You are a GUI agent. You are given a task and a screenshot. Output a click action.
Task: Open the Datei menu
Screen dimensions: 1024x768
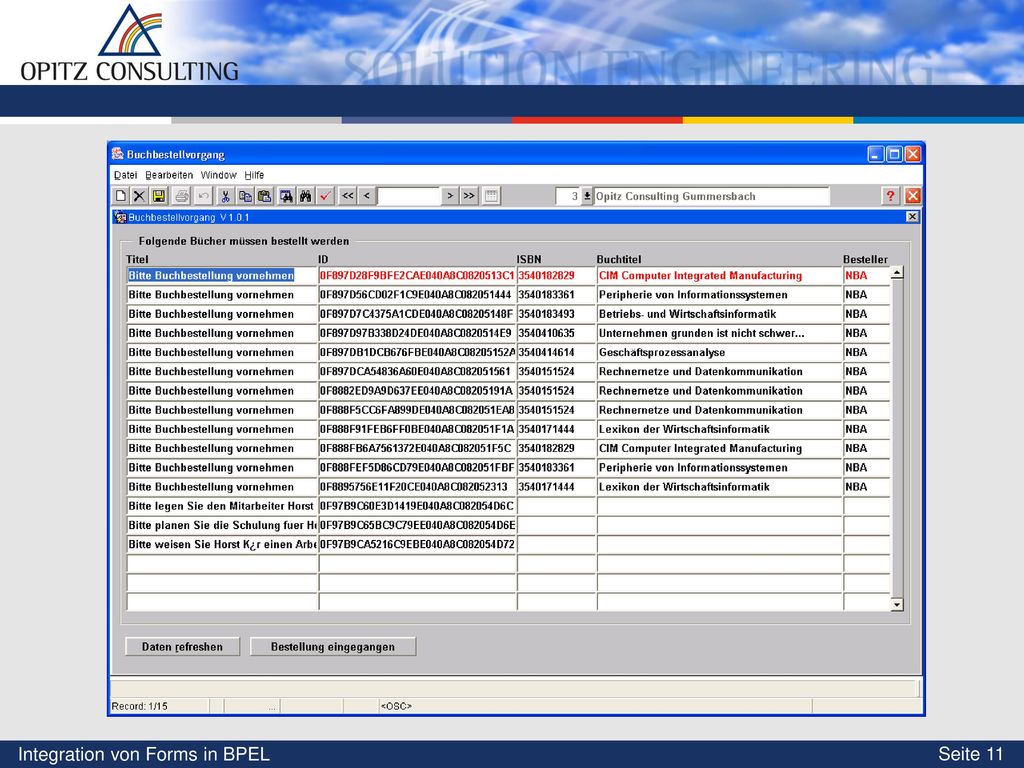point(125,175)
